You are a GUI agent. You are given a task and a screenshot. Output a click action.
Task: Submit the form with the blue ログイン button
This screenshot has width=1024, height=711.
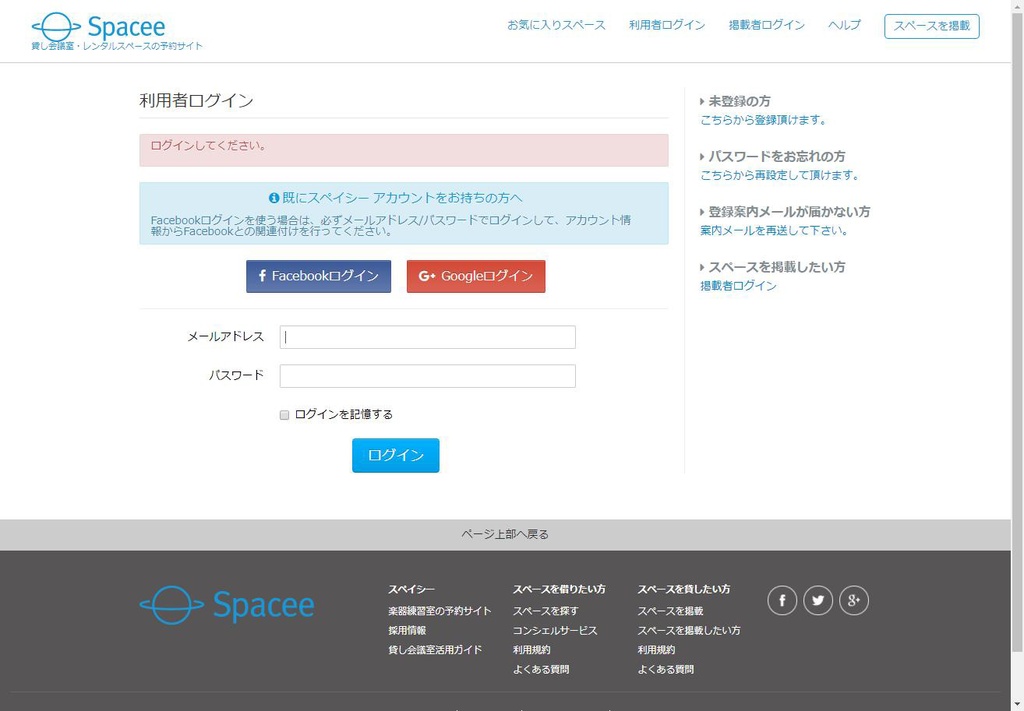coord(396,455)
